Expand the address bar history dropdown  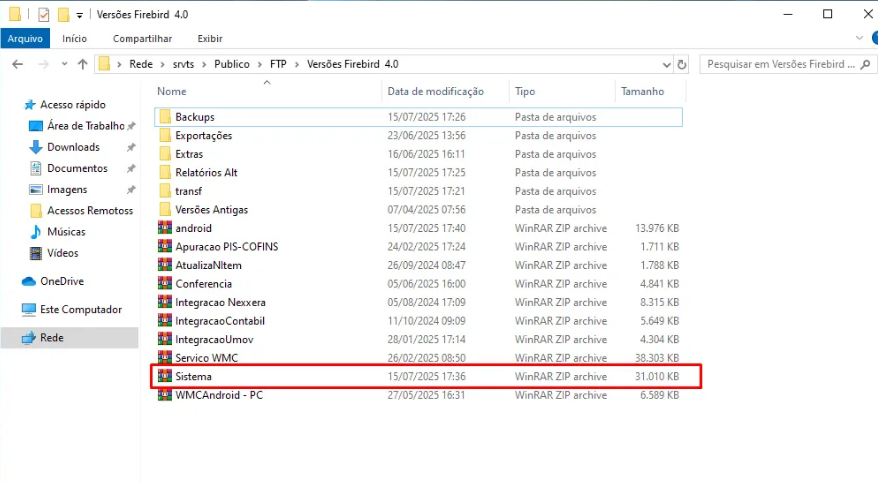pyautogui.click(x=666, y=64)
